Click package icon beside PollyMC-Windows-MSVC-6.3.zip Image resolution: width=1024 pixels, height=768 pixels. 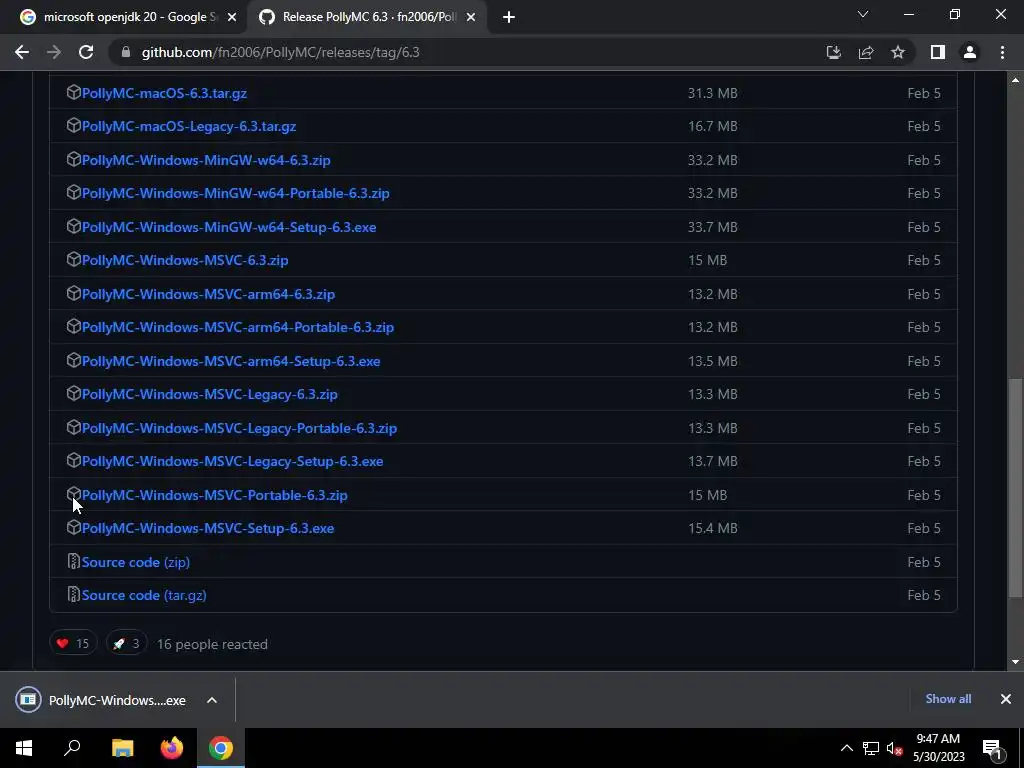pyautogui.click(x=74, y=259)
